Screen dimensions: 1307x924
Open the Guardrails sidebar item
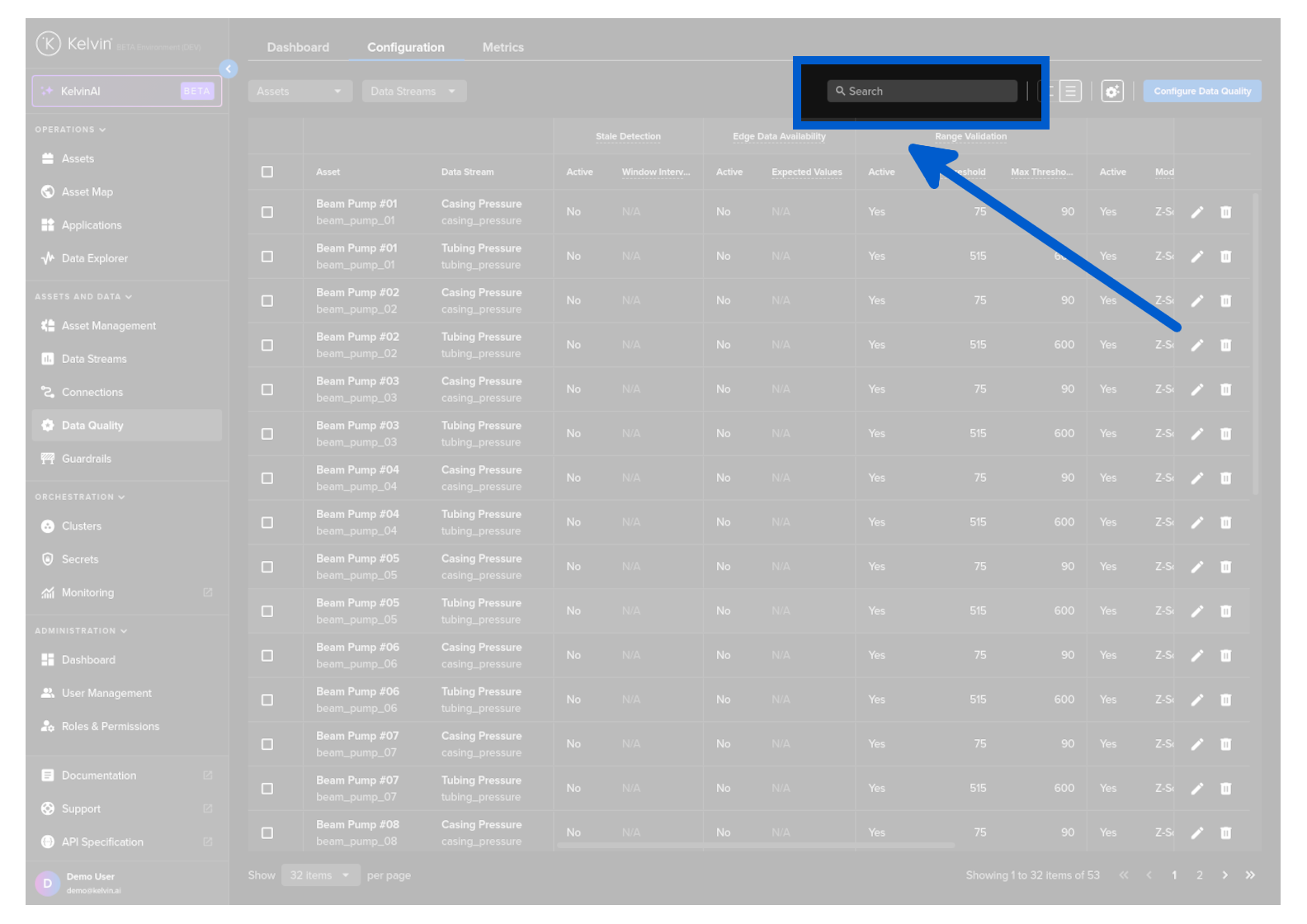pos(86,459)
